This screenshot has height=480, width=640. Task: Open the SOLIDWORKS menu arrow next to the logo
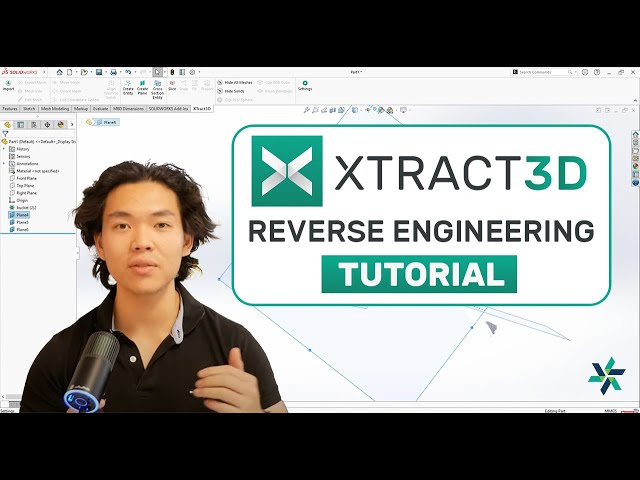tap(44, 72)
